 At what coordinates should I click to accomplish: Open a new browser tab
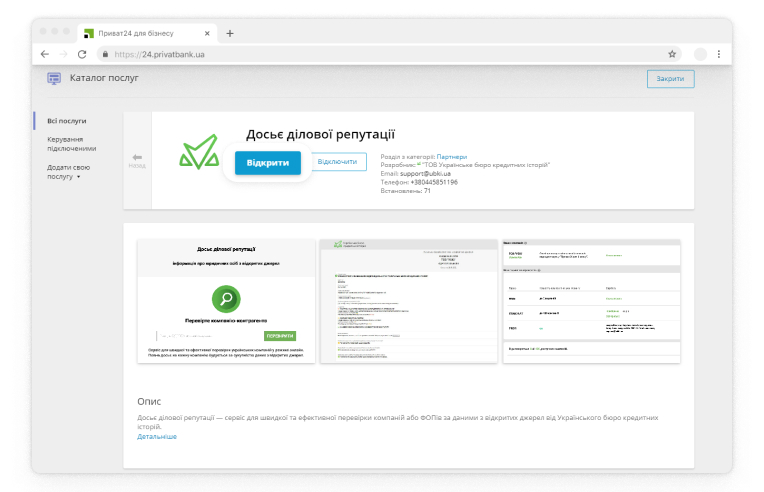(x=229, y=33)
